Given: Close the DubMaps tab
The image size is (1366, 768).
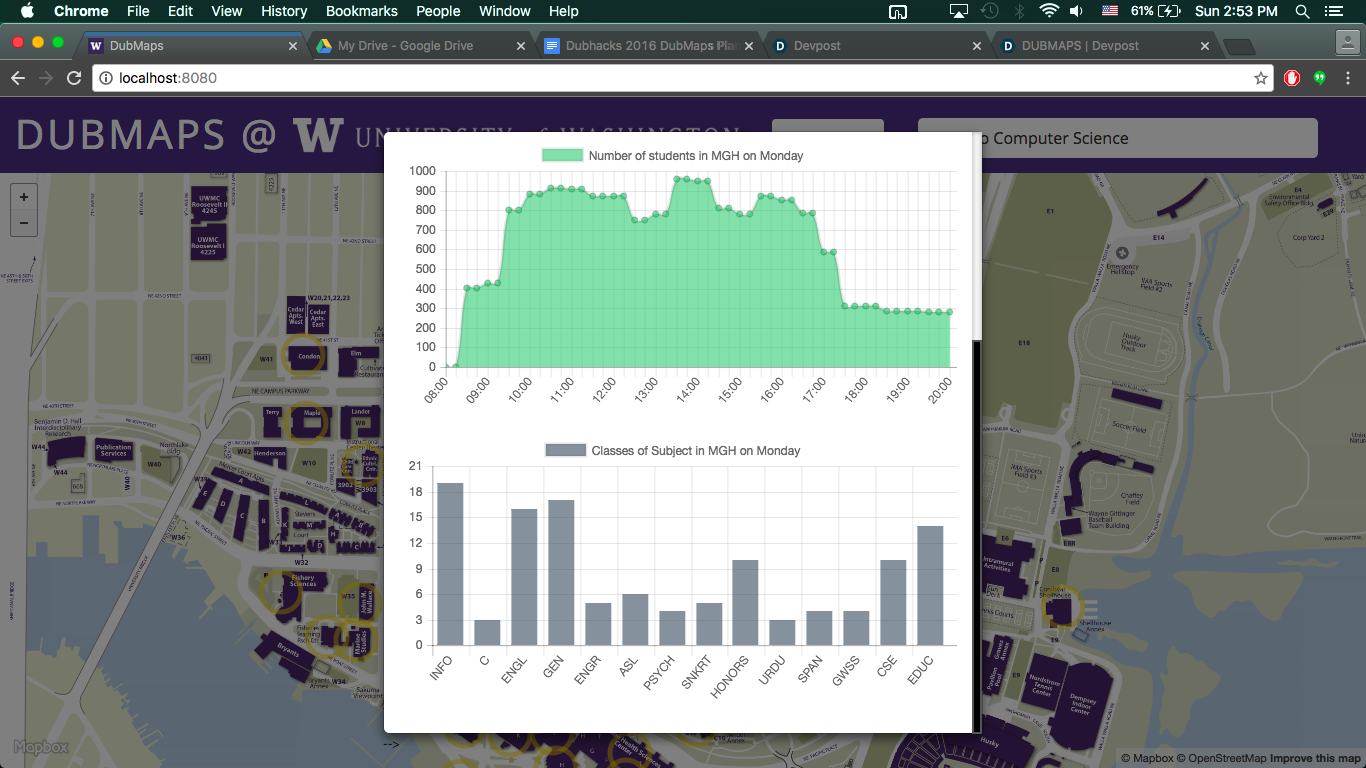Looking at the screenshot, I should (x=293, y=46).
